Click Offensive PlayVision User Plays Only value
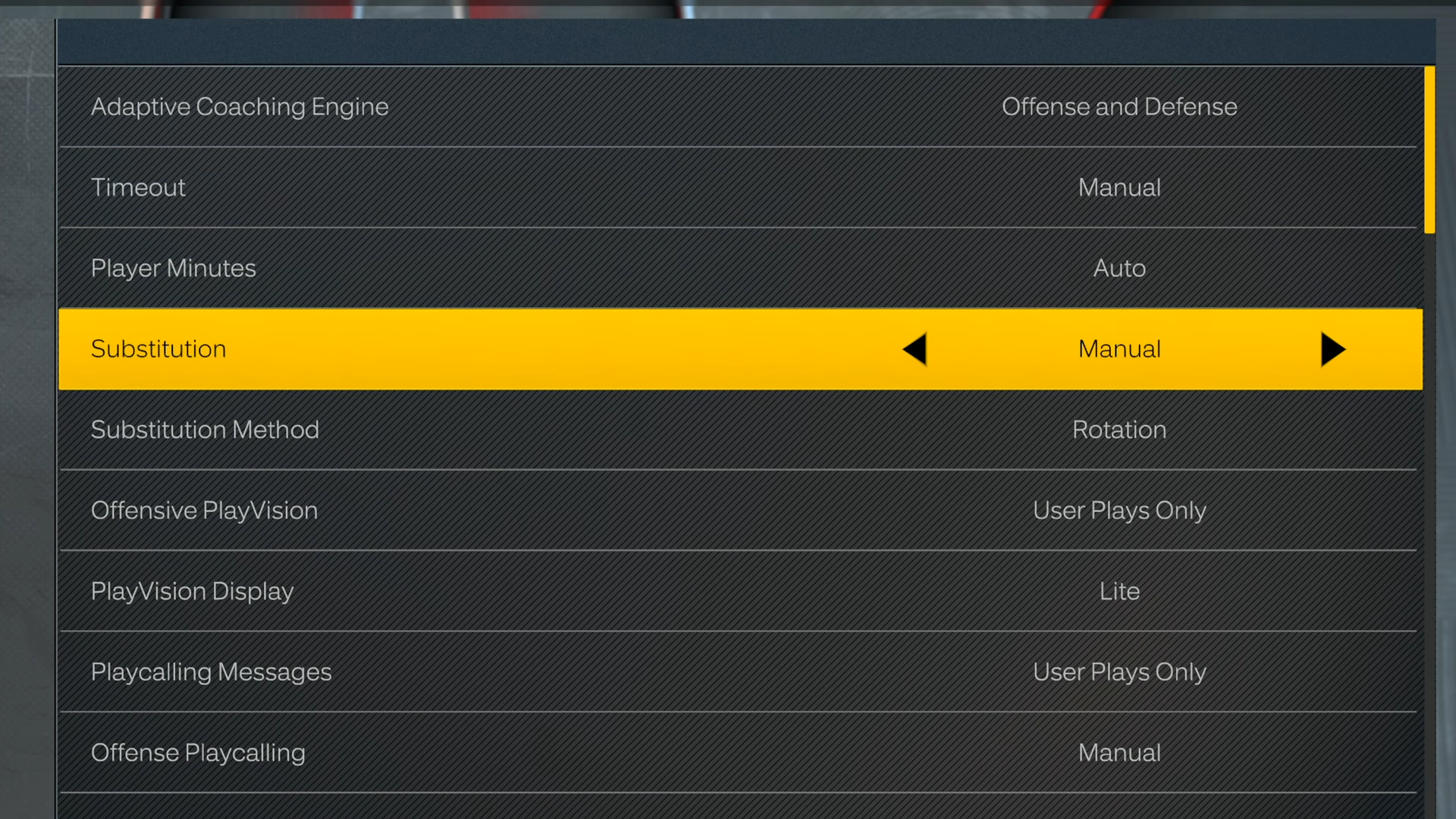1456x819 pixels. 1119,511
